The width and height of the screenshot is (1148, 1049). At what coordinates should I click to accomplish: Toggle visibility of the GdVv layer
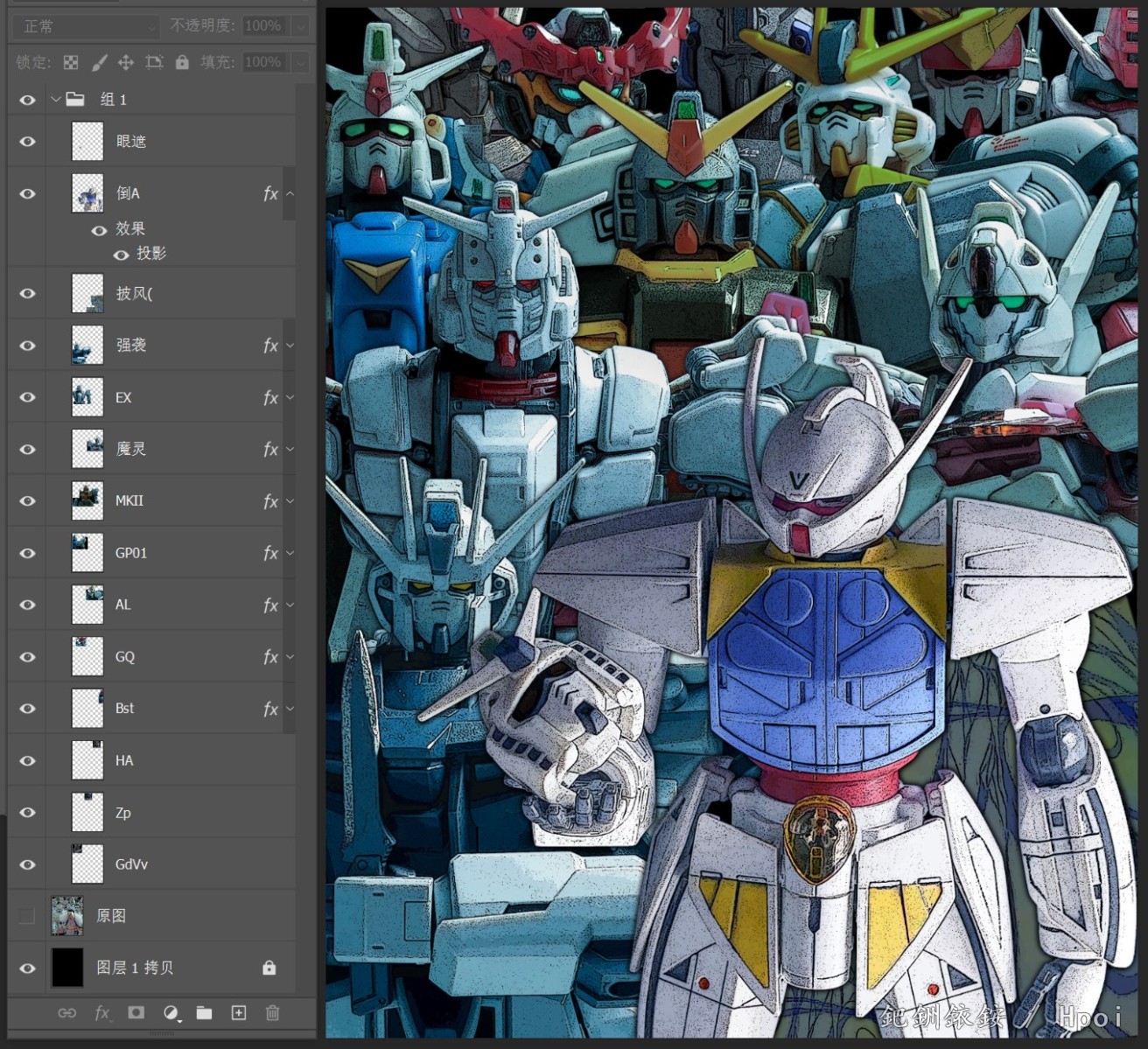coord(27,864)
